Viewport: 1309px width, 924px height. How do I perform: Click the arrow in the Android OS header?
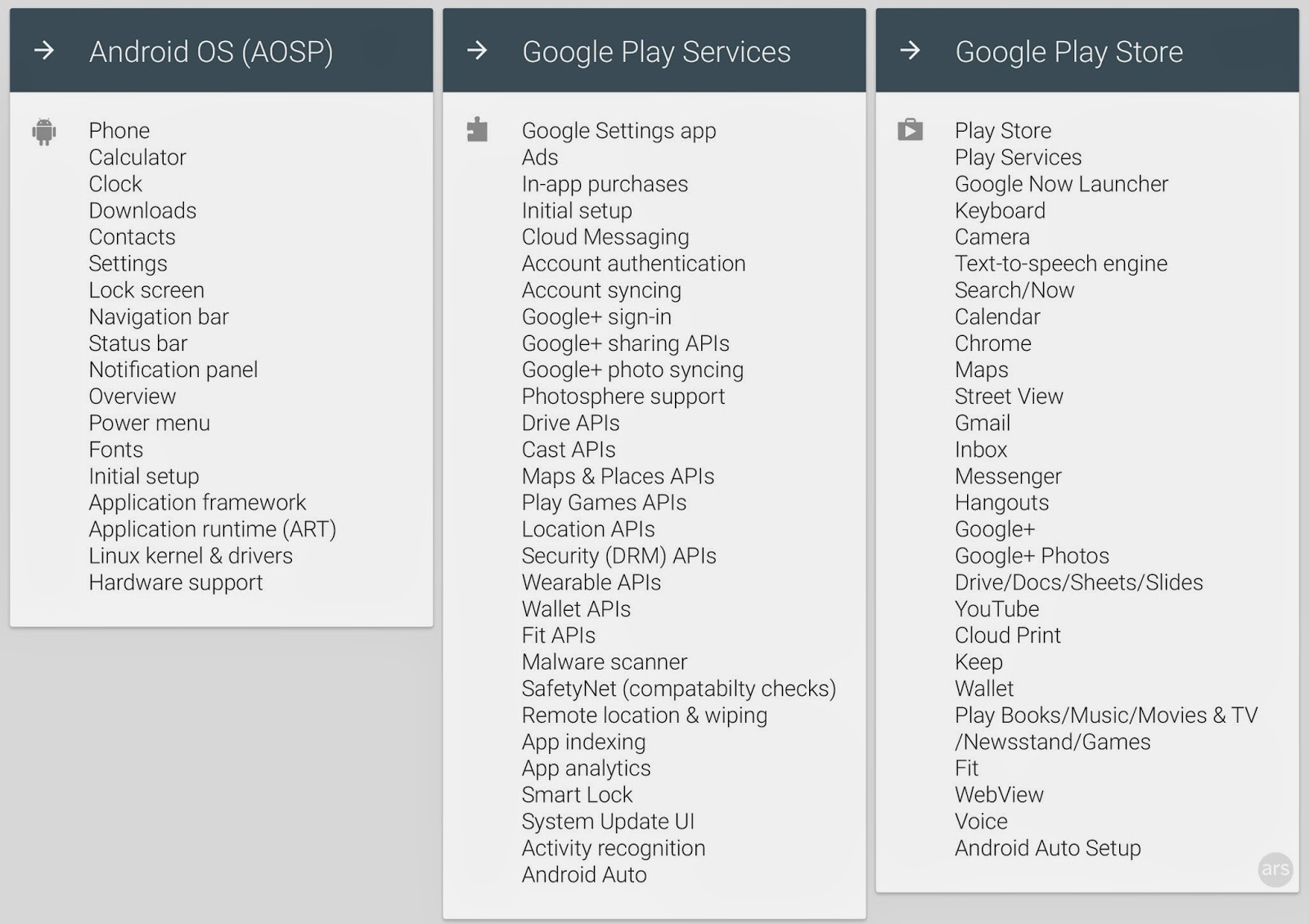tap(45, 51)
